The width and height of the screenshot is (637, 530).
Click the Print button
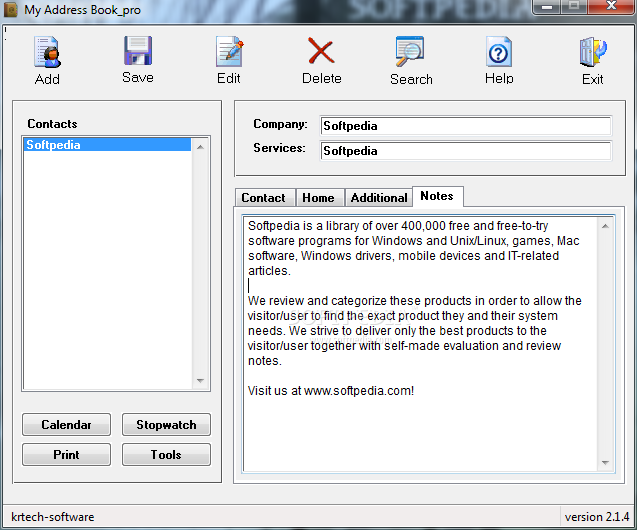pos(66,454)
